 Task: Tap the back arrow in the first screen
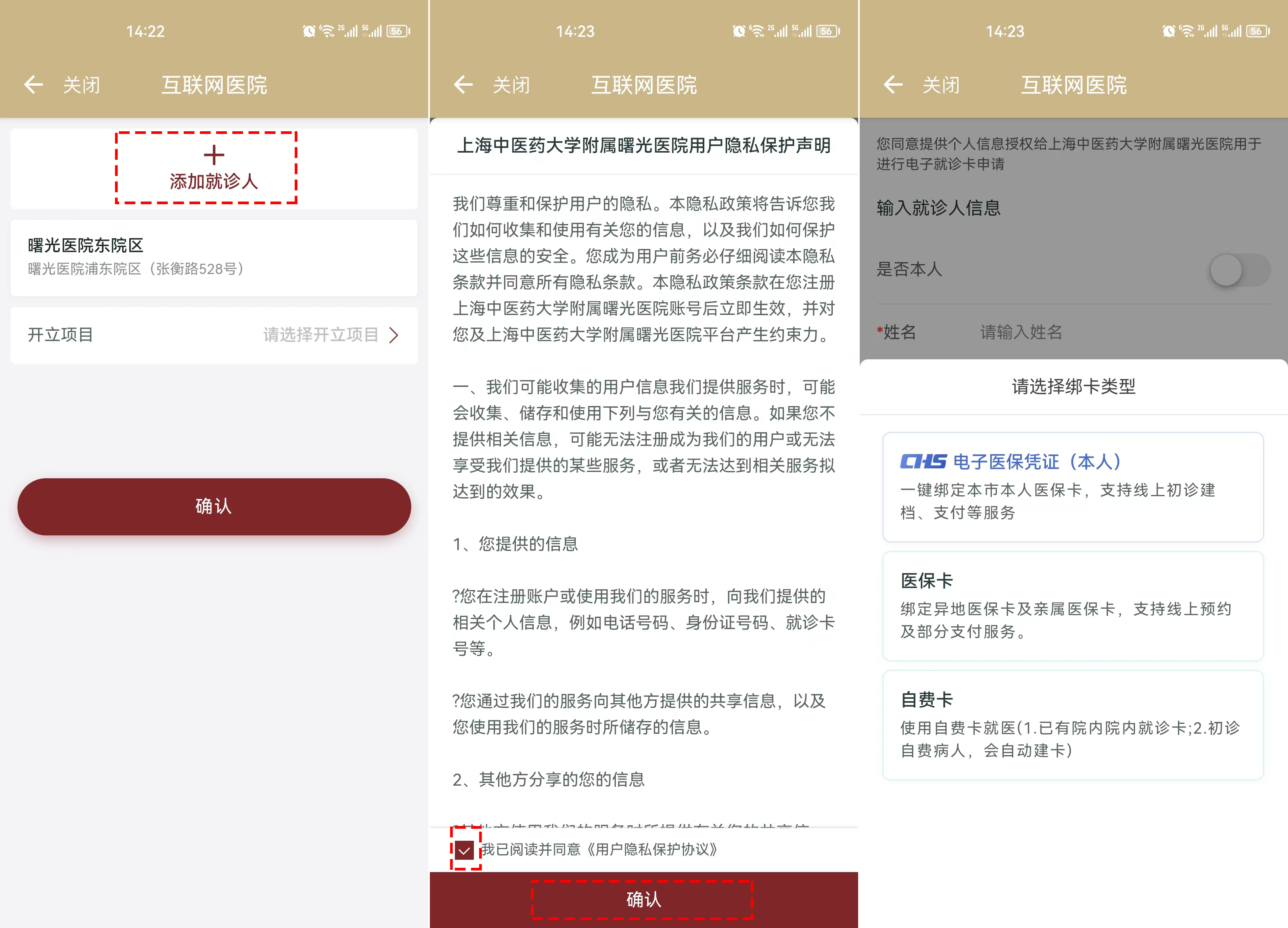pyautogui.click(x=33, y=84)
